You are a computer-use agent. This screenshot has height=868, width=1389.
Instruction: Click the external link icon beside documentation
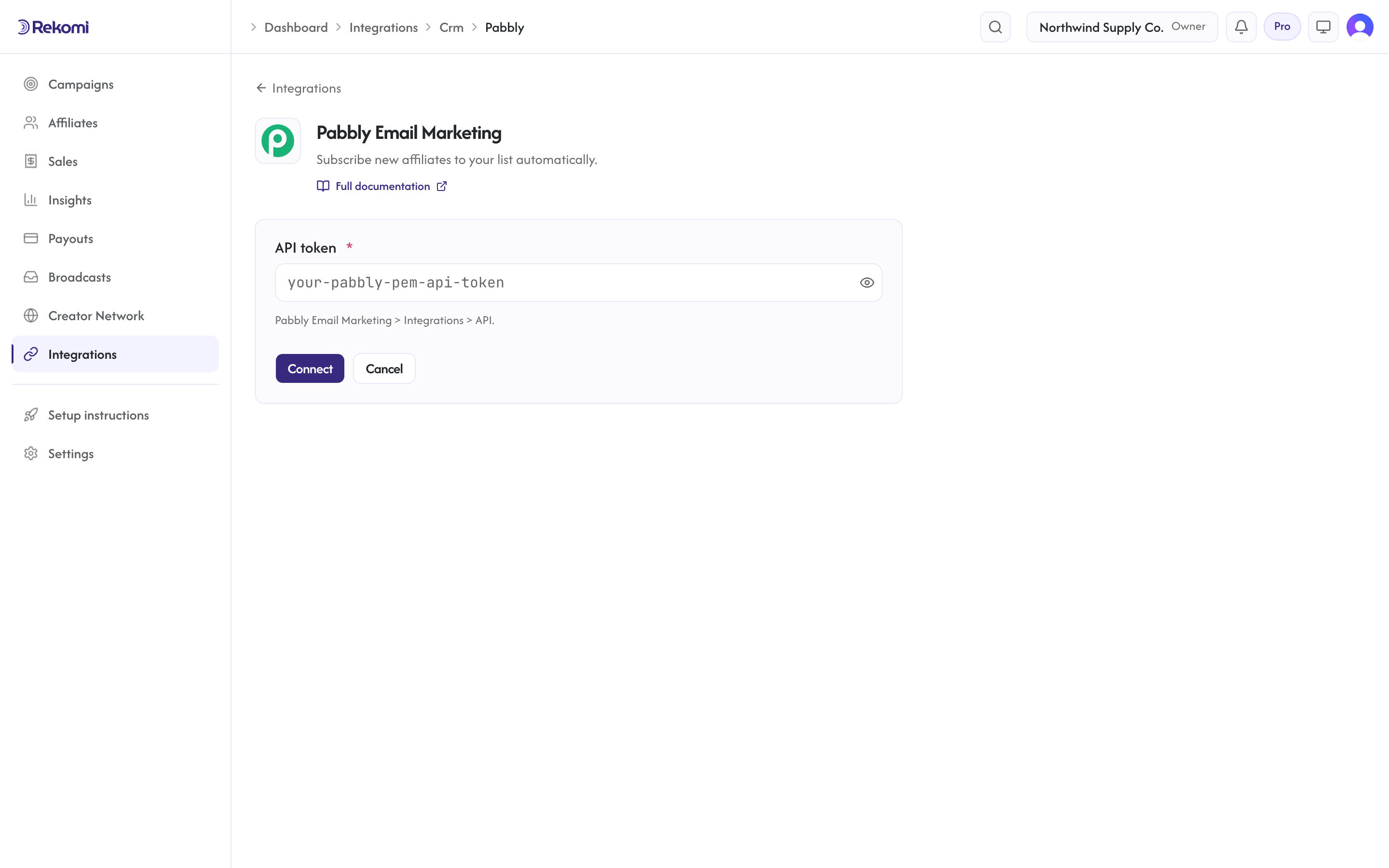[441, 186]
